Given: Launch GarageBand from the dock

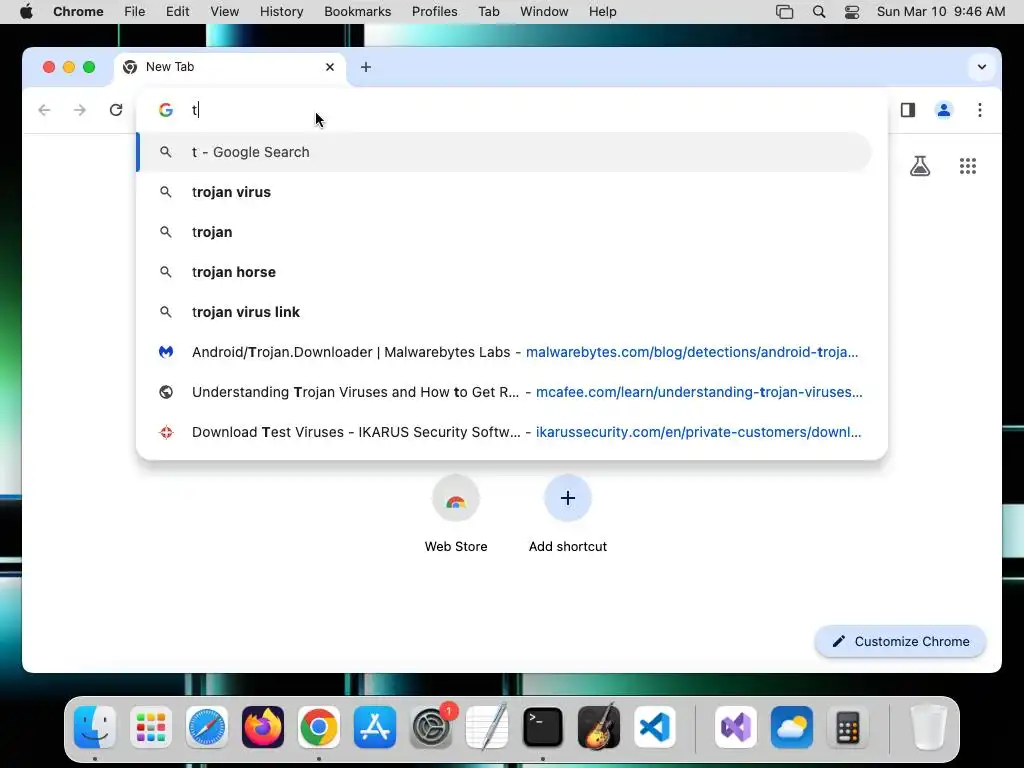Looking at the screenshot, I should click(599, 727).
